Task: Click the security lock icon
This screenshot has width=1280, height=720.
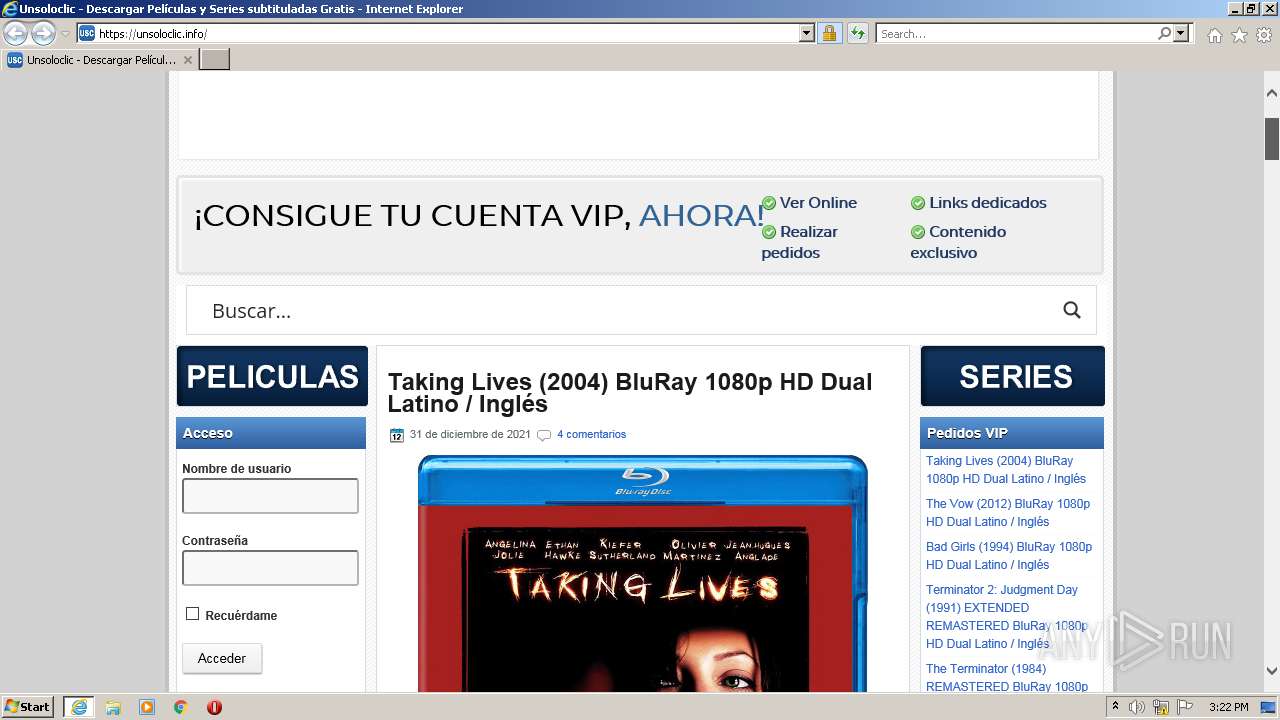Action: tap(829, 33)
